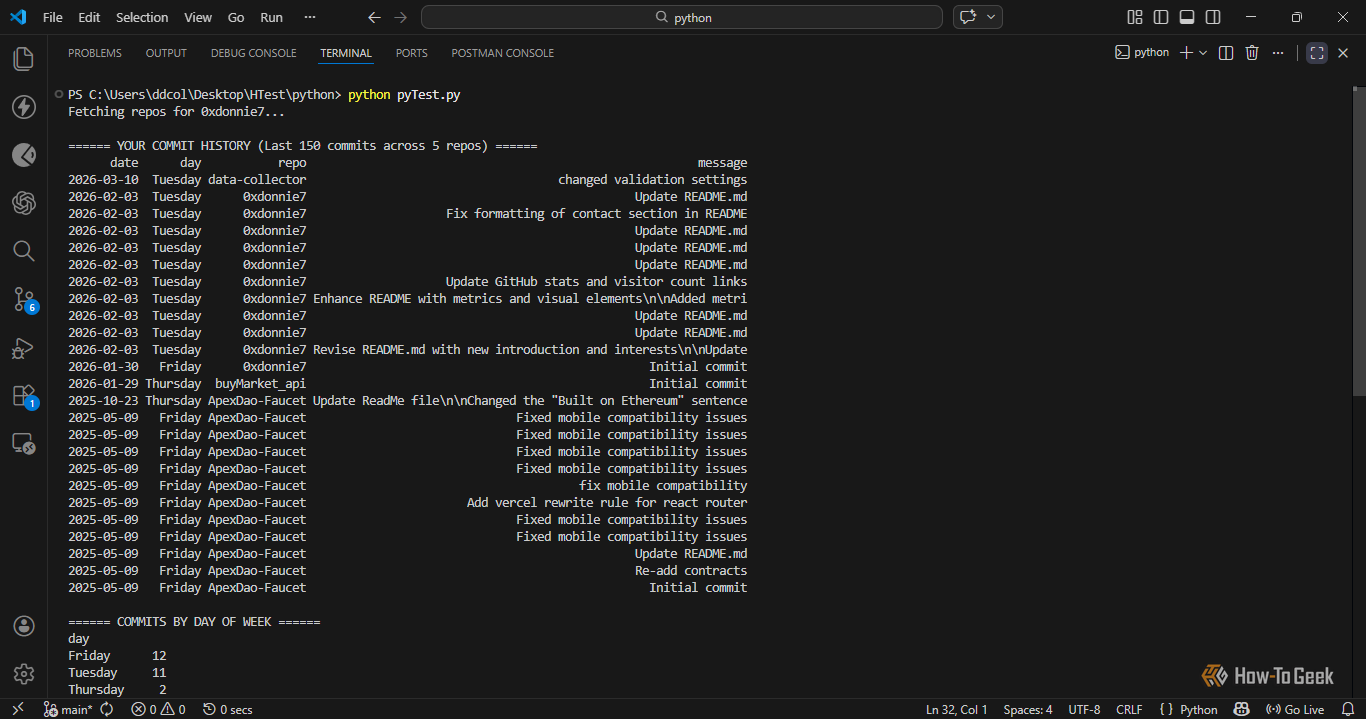
Task: Click the 'changed validation settings' commit message
Action: (652, 180)
